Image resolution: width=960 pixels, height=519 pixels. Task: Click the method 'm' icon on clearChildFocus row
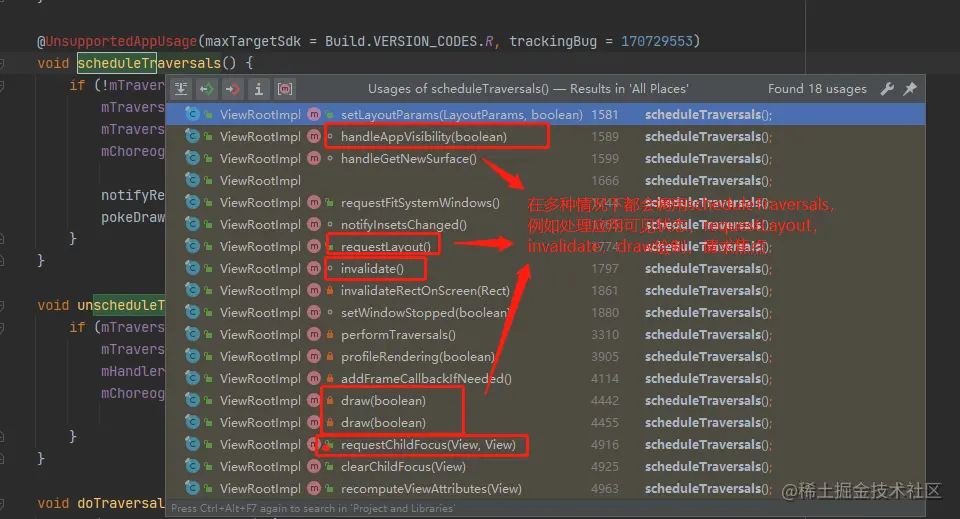pos(314,467)
